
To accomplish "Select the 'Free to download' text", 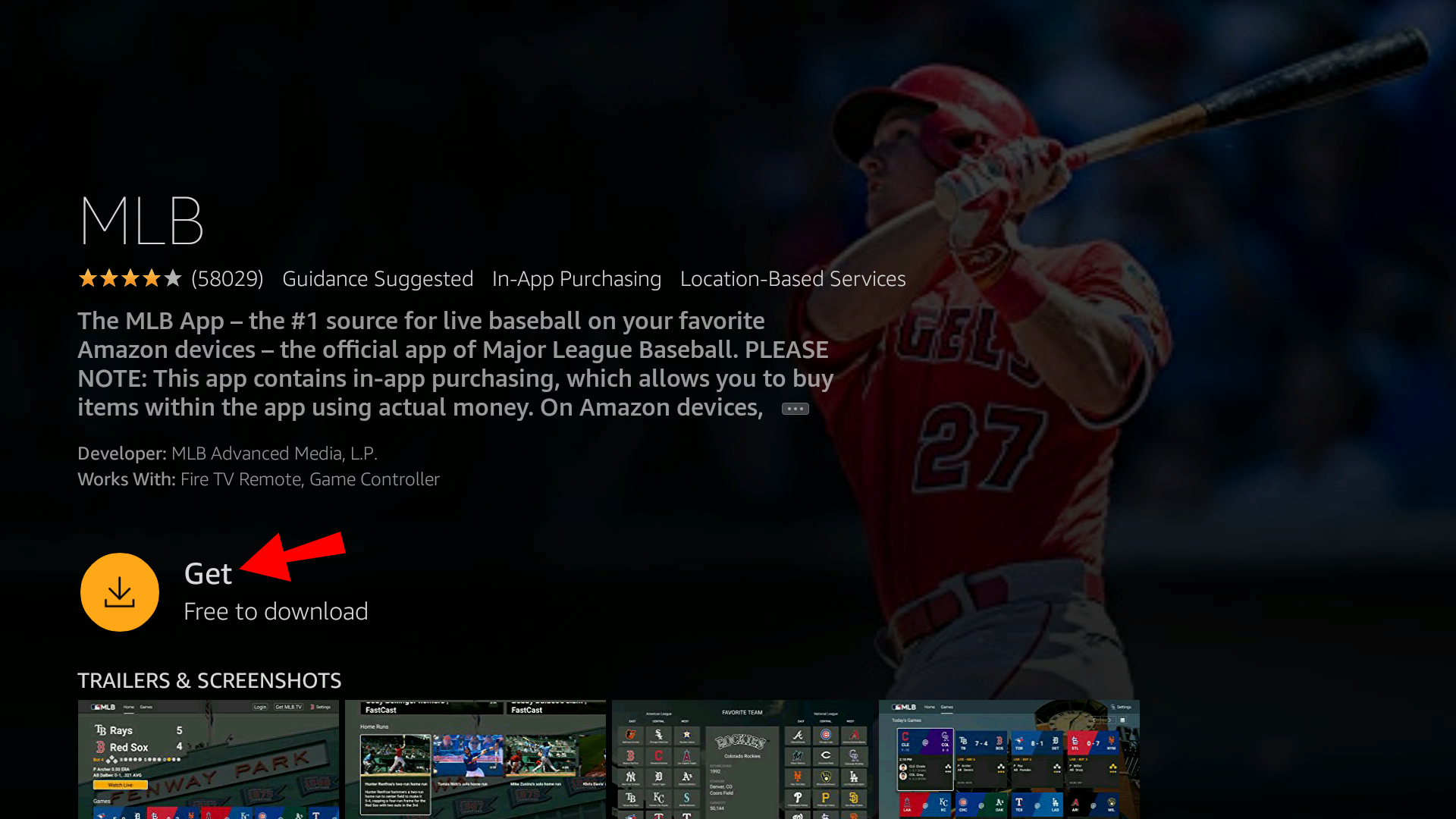I will 275,611.
